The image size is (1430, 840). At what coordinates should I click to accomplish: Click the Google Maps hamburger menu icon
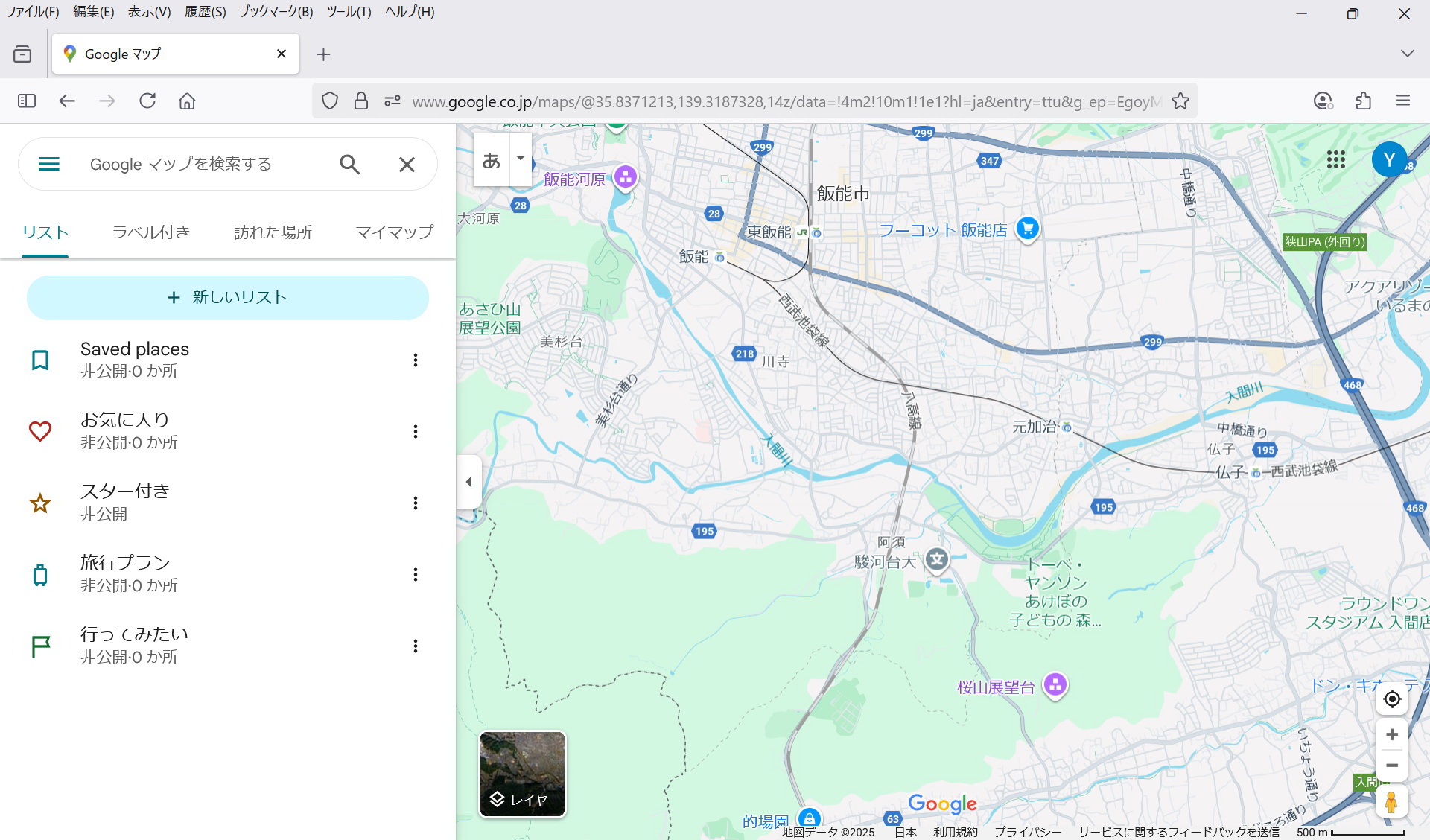point(49,164)
